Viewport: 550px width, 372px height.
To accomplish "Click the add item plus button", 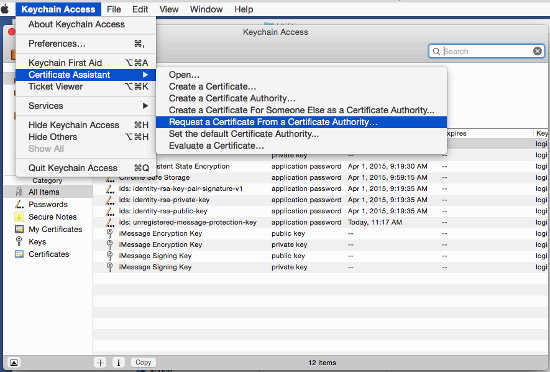I will click(100, 363).
